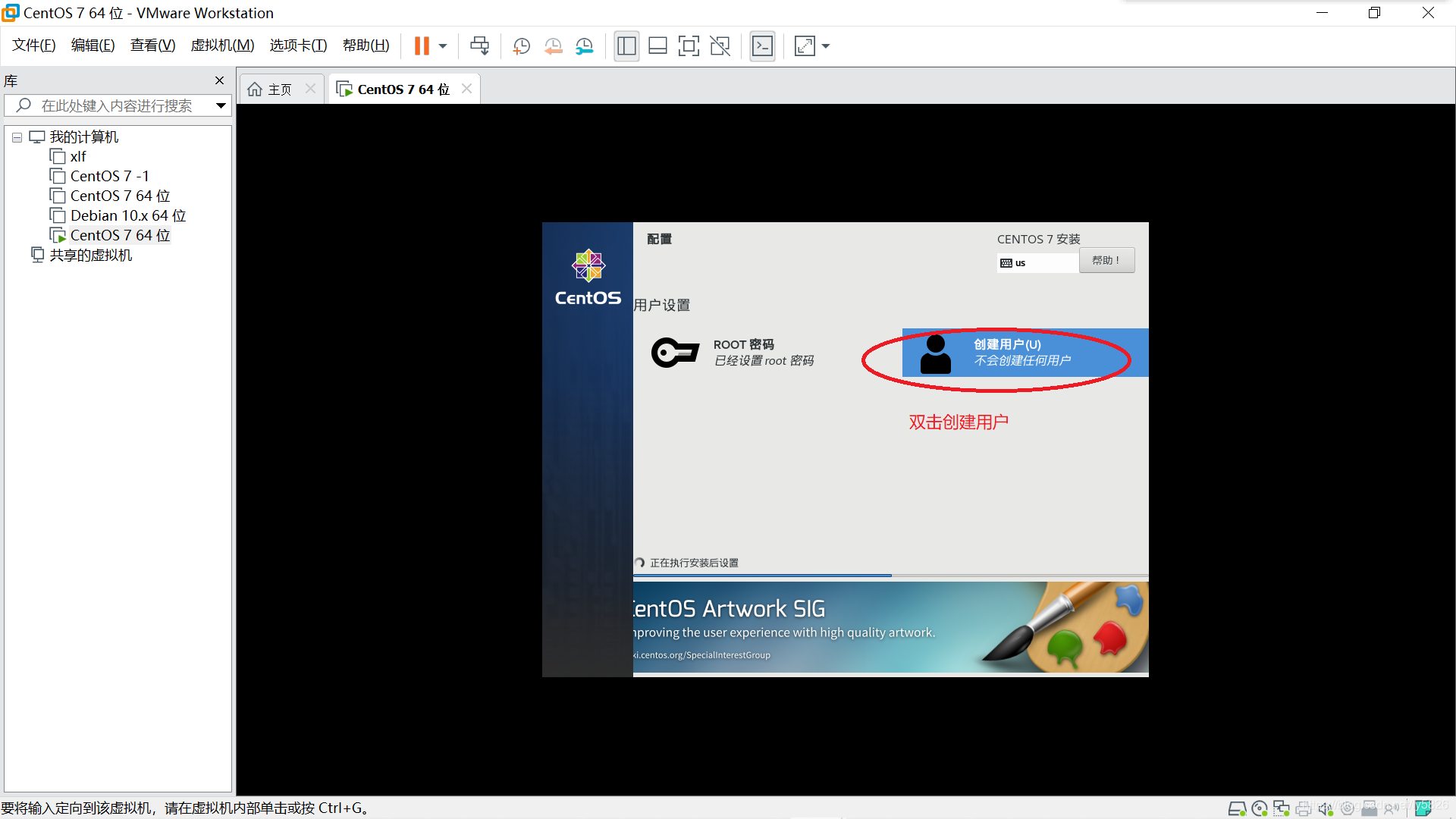
Task: Switch to Unity mode
Action: (720, 46)
